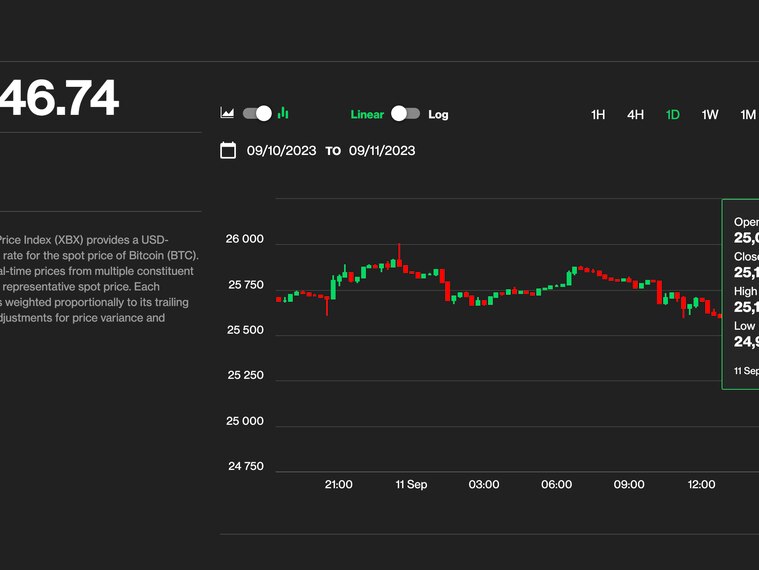Toggle the chart type switch

pyautogui.click(x=257, y=114)
